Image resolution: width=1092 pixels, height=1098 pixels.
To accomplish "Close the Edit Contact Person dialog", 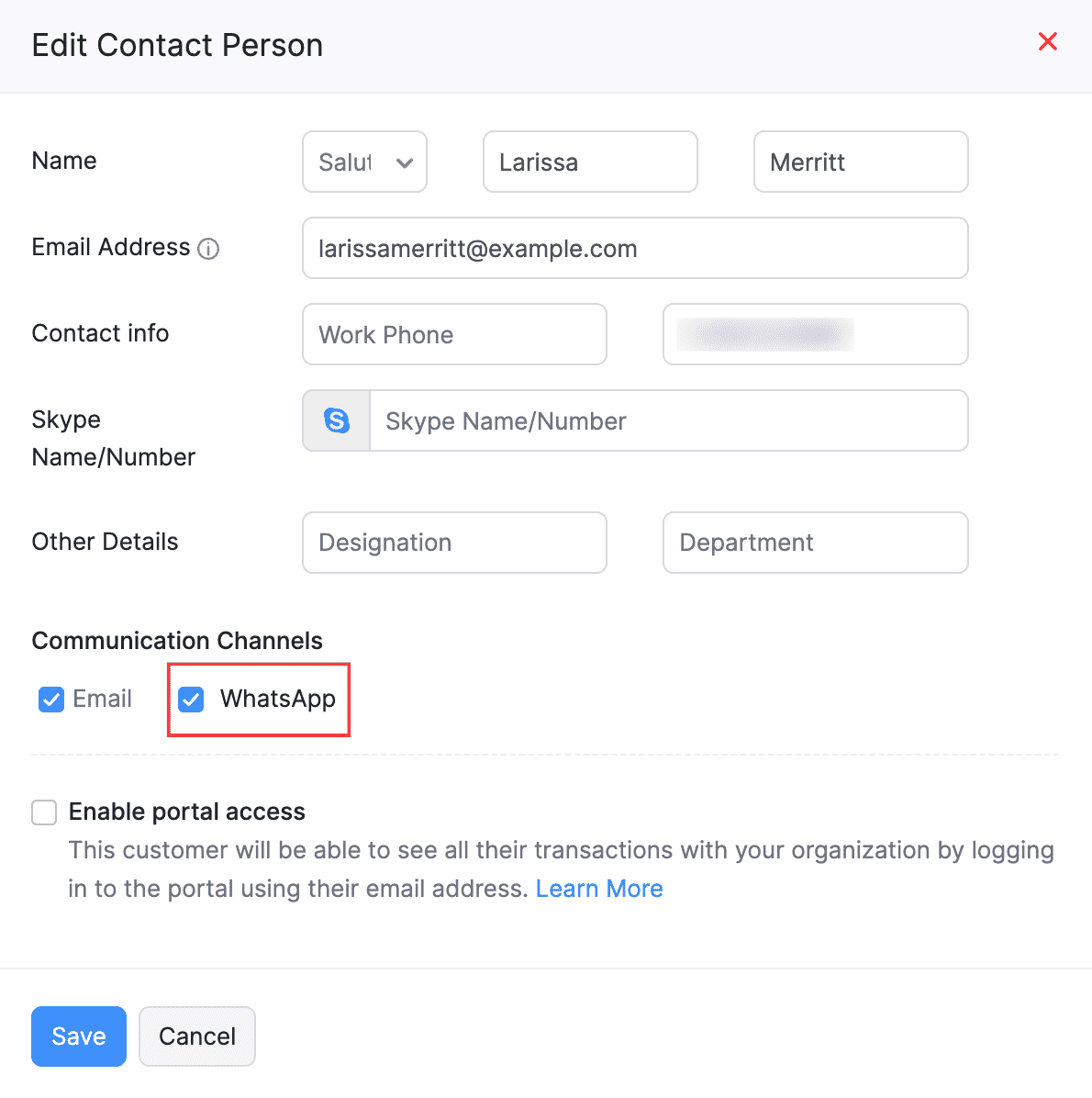I will tap(1047, 41).
